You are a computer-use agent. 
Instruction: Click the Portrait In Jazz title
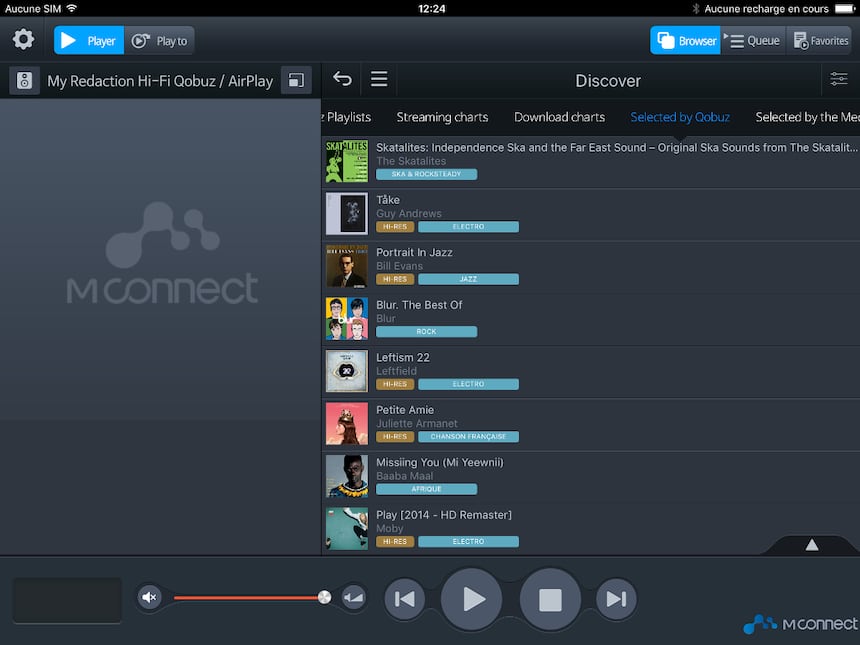[414, 252]
